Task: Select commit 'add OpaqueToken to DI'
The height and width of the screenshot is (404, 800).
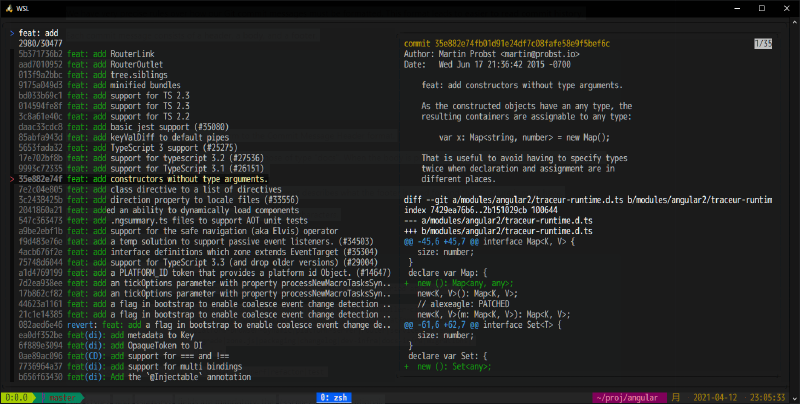Action: tap(163, 345)
